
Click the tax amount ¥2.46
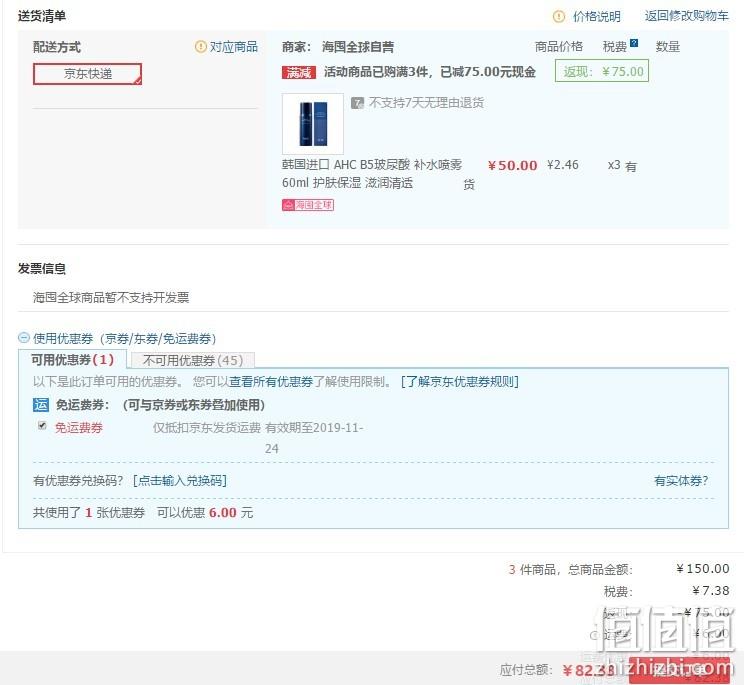point(563,165)
